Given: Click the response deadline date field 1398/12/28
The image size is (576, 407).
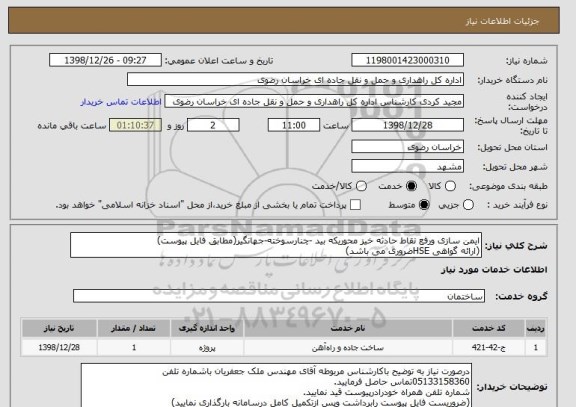Looking at the screenshot, I should (407, 125).
